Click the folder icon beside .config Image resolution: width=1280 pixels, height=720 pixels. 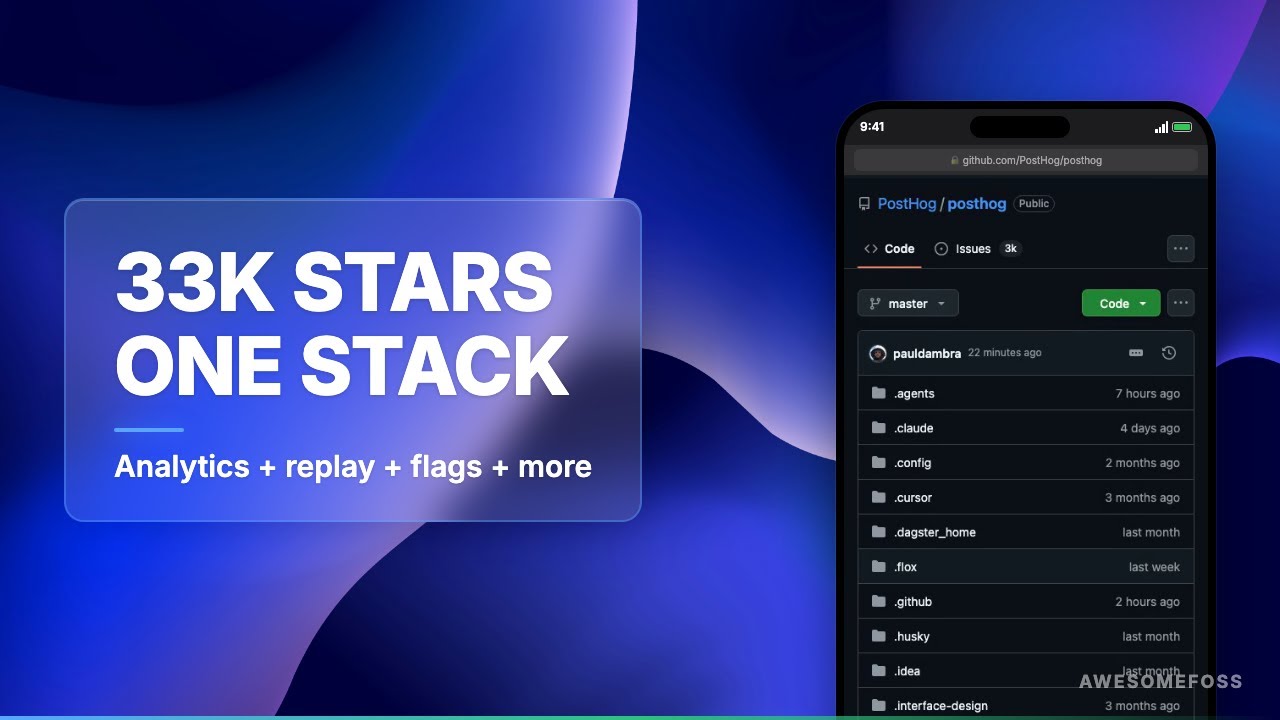tap(878, 462)
